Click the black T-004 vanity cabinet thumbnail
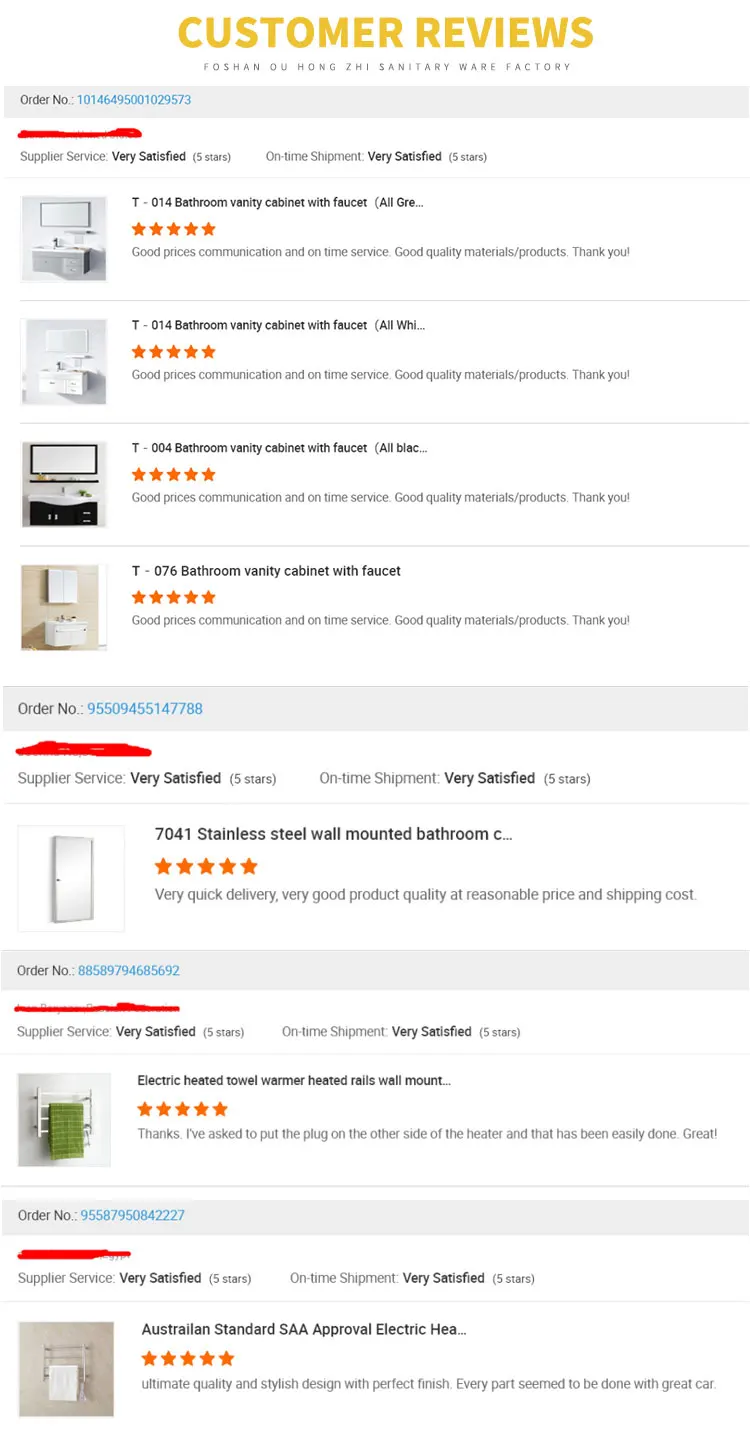This screenshot has width=750, height=1454. point(64,484)
